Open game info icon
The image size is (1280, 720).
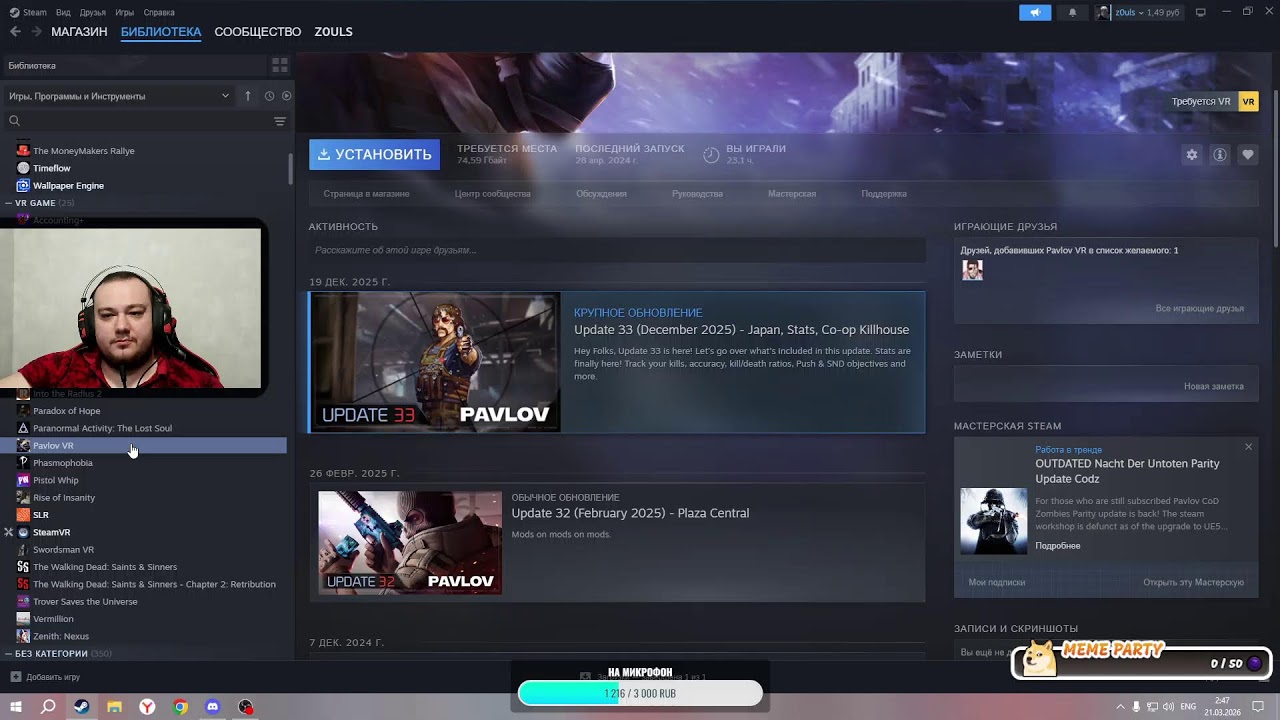tap(1219, 155)
